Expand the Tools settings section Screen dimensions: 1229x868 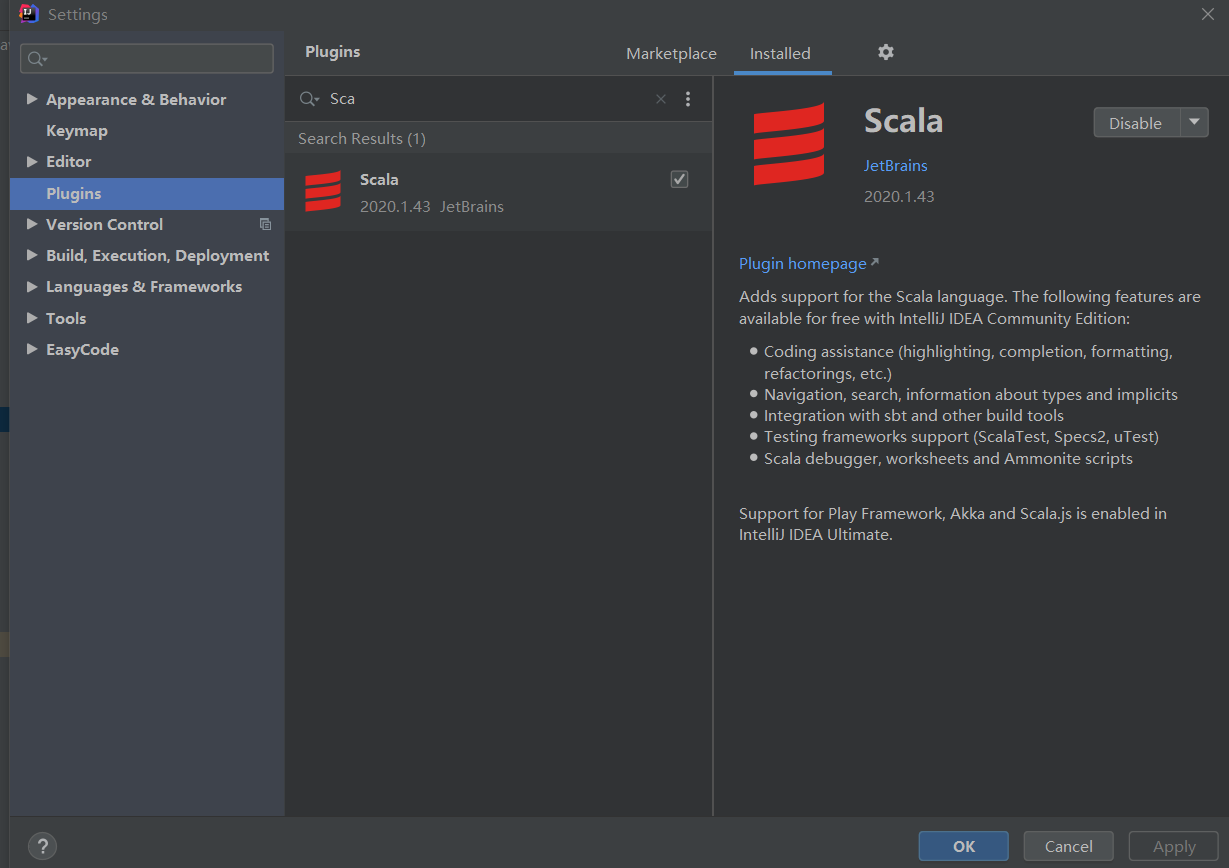tap(32, 318)
